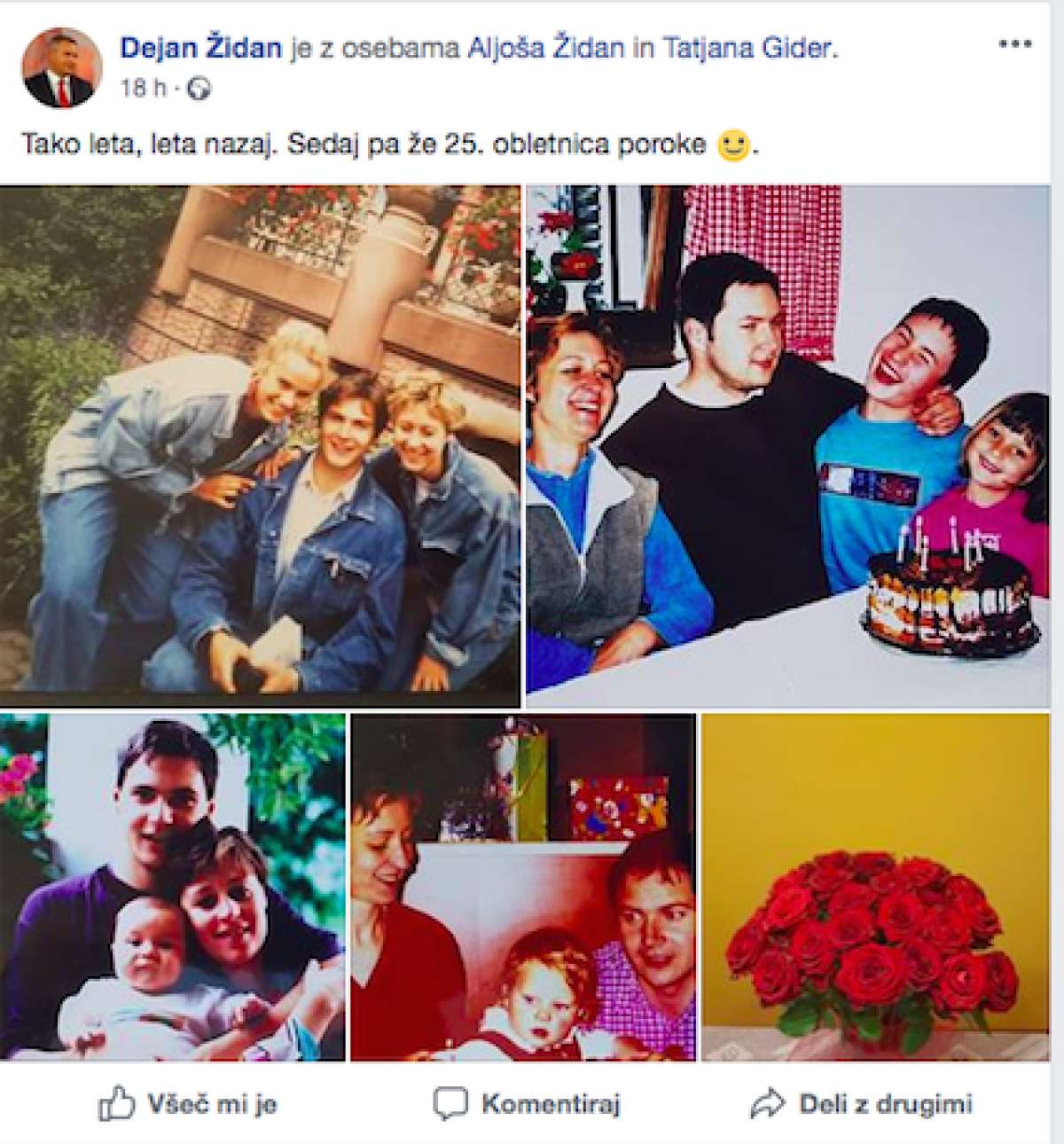Open the photo with gift boxes and toddler
This screenshot has height=1144, width=1064.
click(523, 887)
